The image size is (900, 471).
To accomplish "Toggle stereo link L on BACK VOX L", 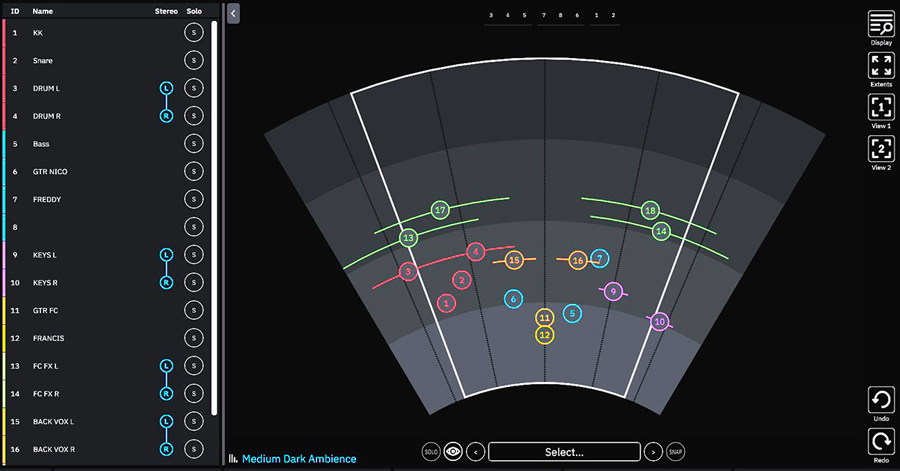I will 166,422.
